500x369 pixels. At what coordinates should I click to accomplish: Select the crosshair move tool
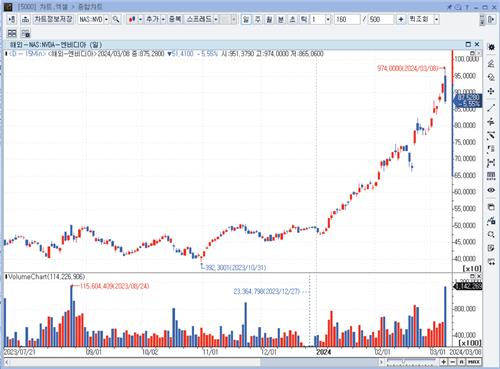[x=491, y=91]
